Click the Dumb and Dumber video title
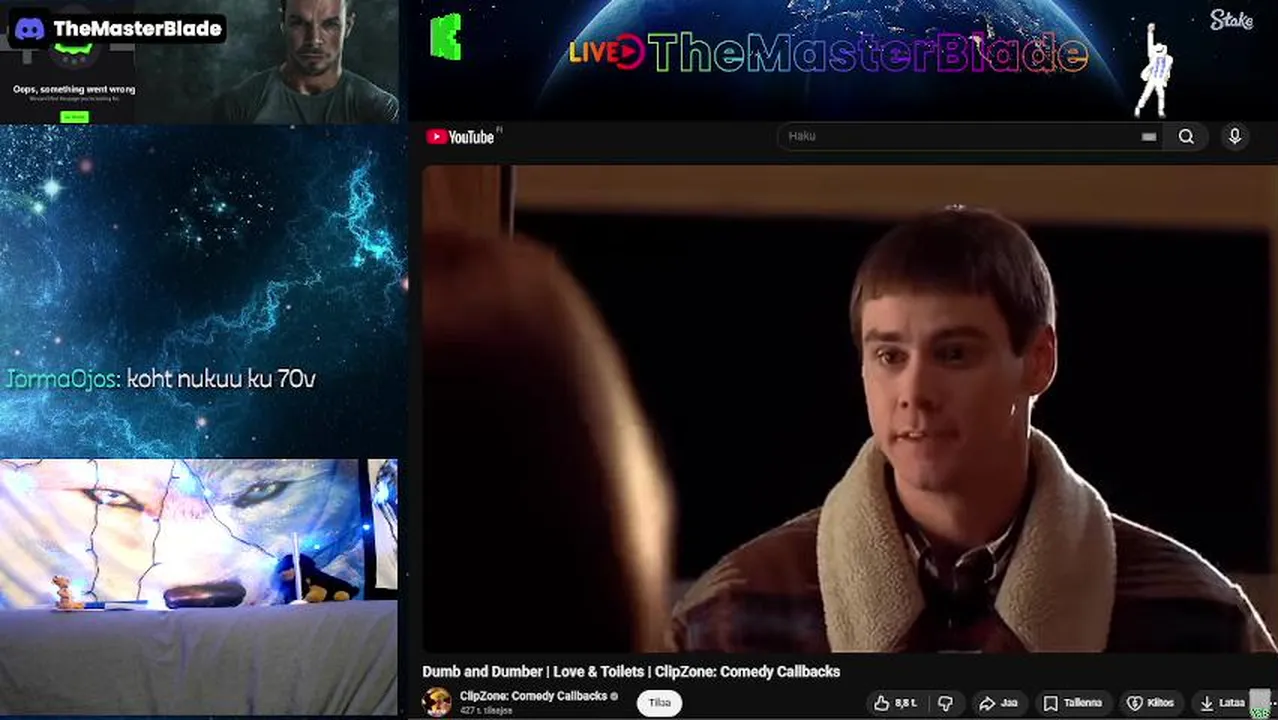Viewport: 1278px width, 720px height. [x=631, y=671]
